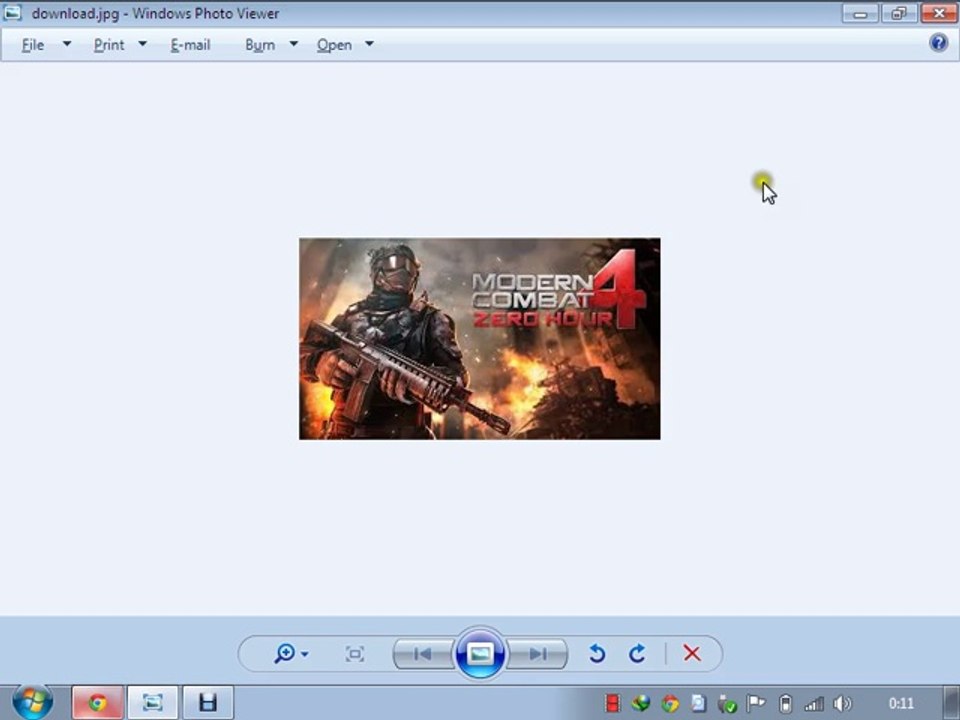The width and height of the screenshot is (960, 720).
Task: Open Photo Viewer help icon
Action: click(938, 42)
